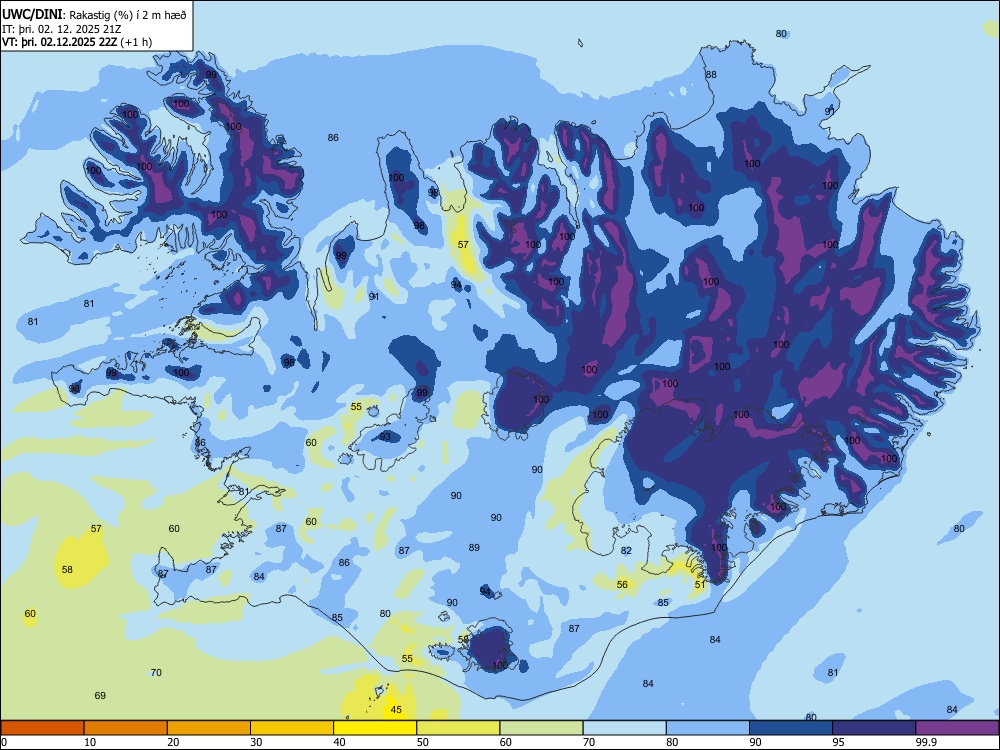Click the 30–40 golden legend swatch
The width and height of the screenshot is (1000, 750).
(x=292, y=728)
